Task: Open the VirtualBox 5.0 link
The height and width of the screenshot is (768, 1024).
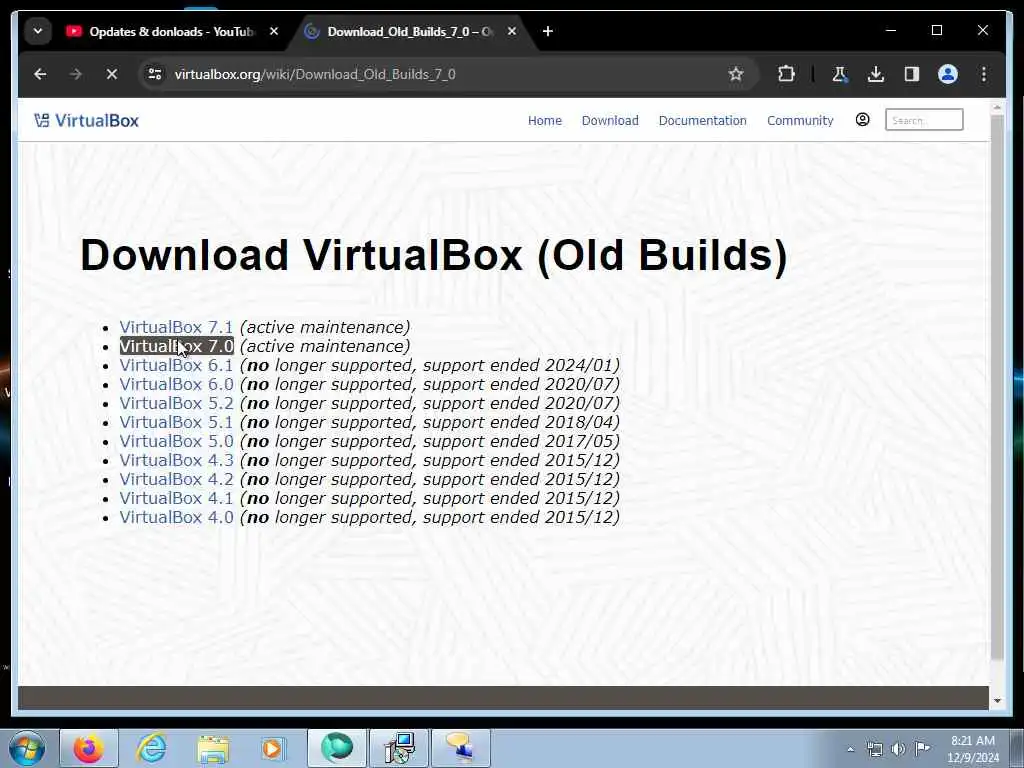Action: tap(176, 441)
